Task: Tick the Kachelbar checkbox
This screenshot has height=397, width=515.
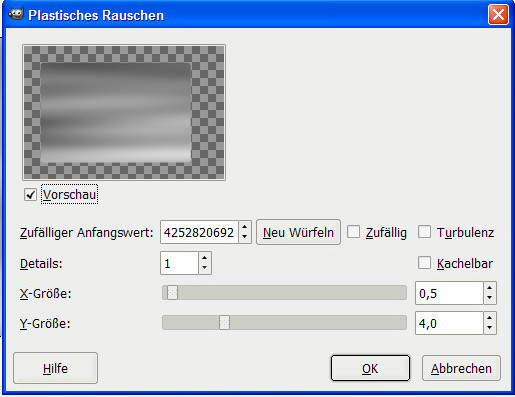Action: click(424, 263)
